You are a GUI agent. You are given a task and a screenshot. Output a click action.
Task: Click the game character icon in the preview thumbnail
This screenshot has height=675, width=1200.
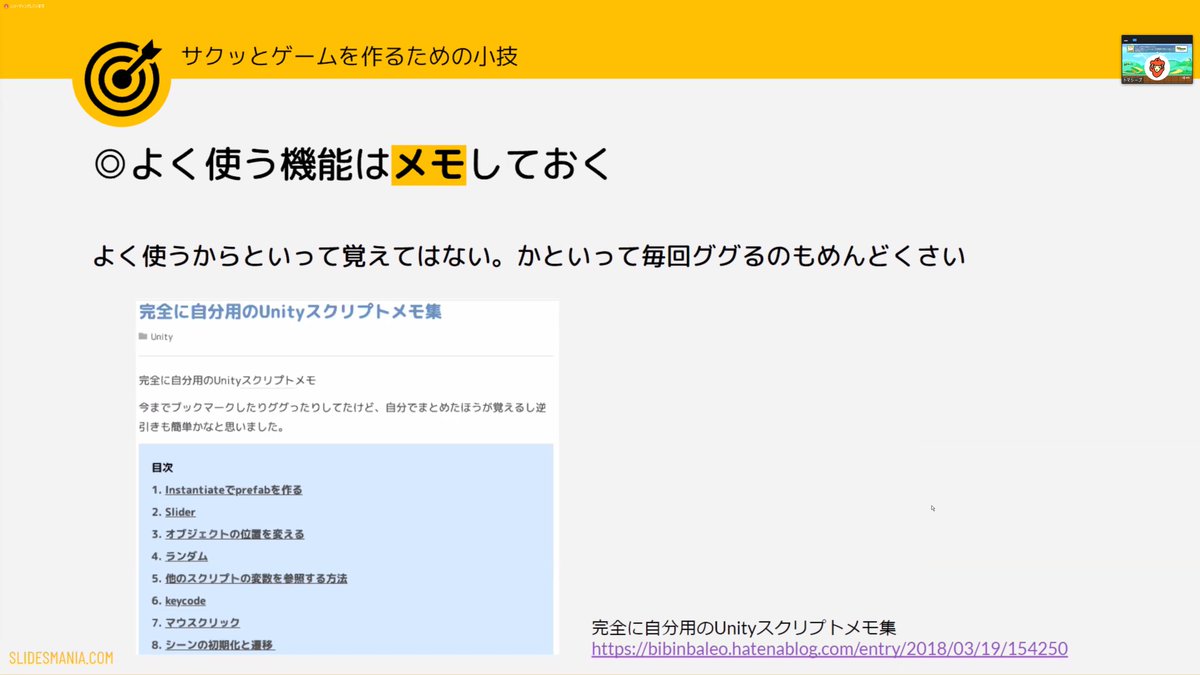click(1159, 68)
